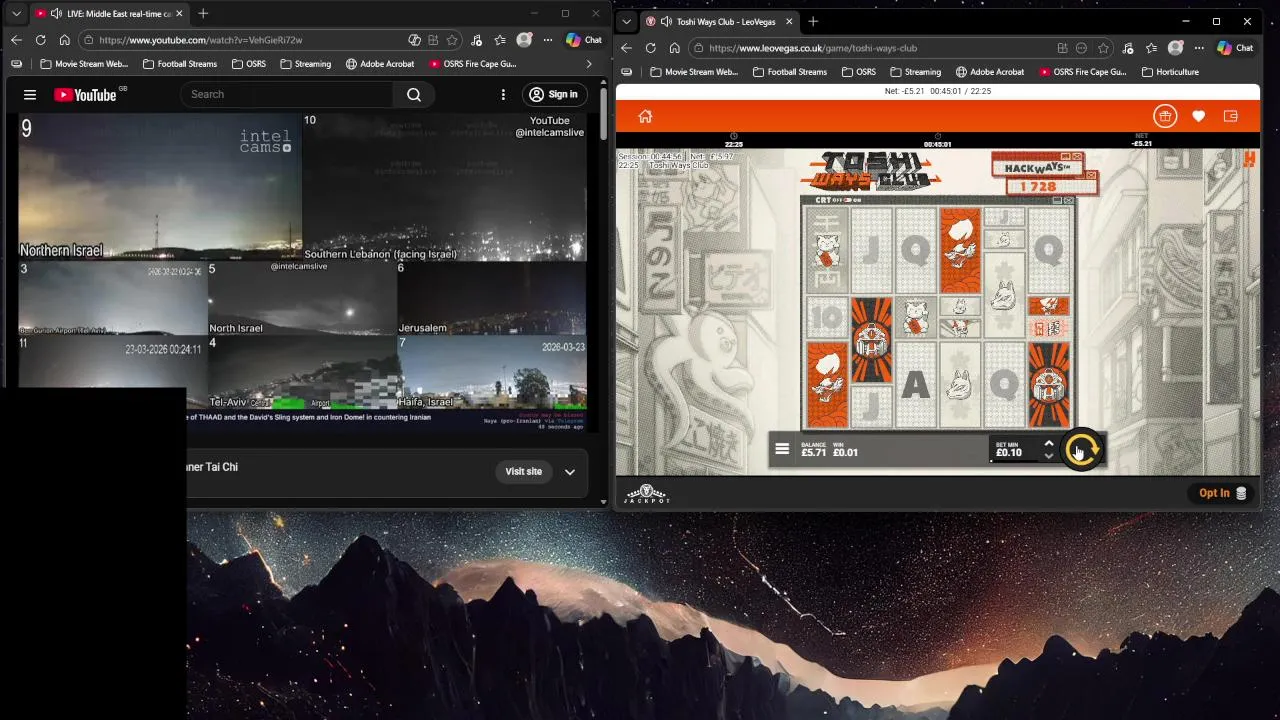Add game to favourites with heart icon
This screenshot has width=1280, height=720.
(1198, 116)
